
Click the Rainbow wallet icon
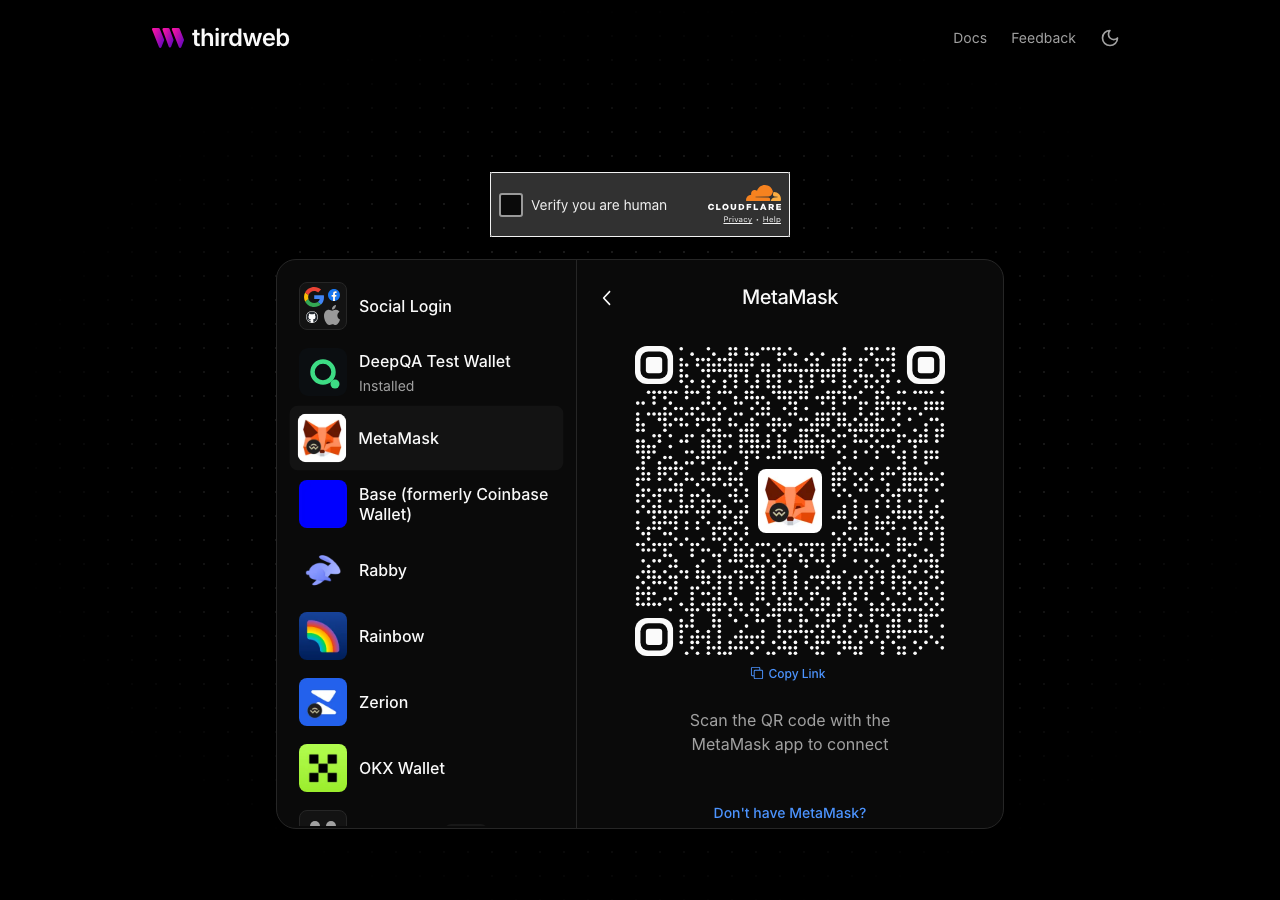coord(323,636)
